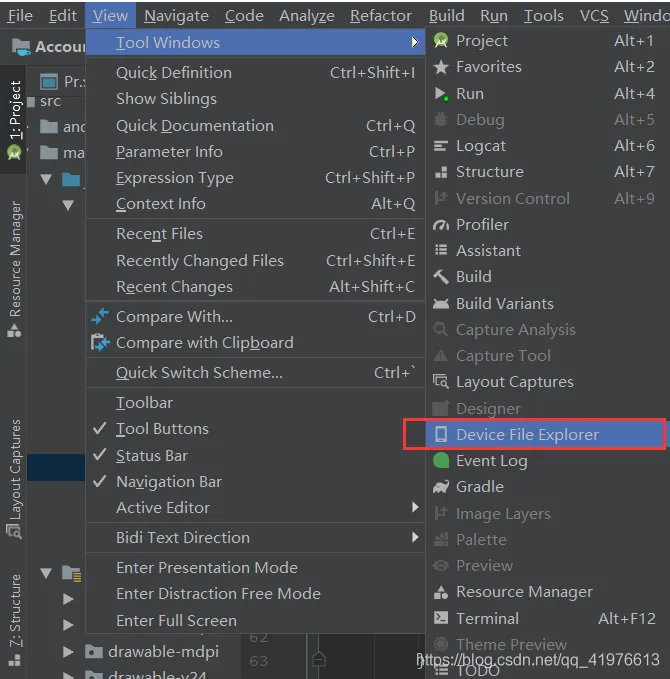670x679 pixels.
Task: Expand the drawable-mdpi folder in tree
Action: [x=68, y=652]
